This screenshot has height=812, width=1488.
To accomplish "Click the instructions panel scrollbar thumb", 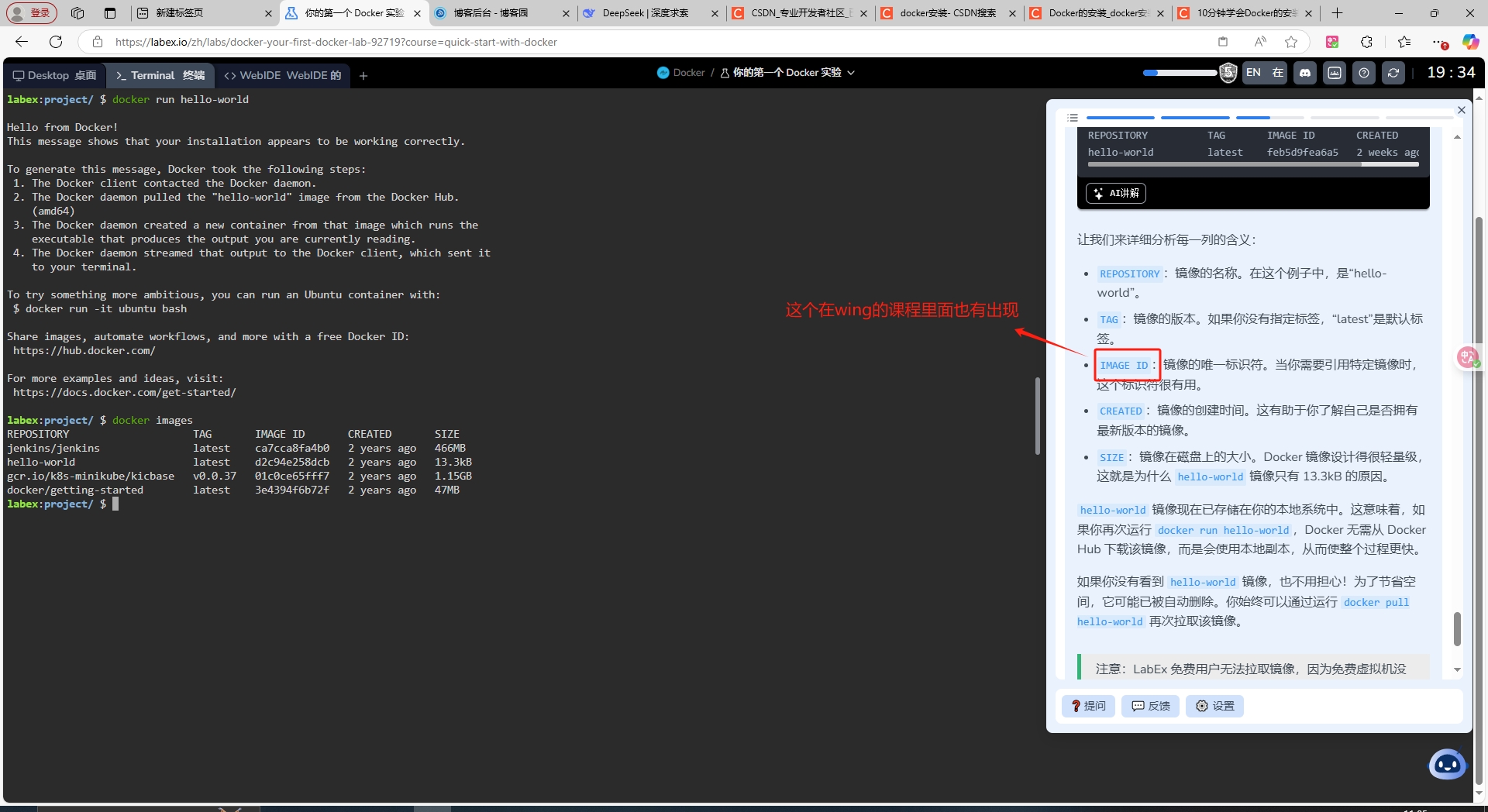I will [1457, 628].
